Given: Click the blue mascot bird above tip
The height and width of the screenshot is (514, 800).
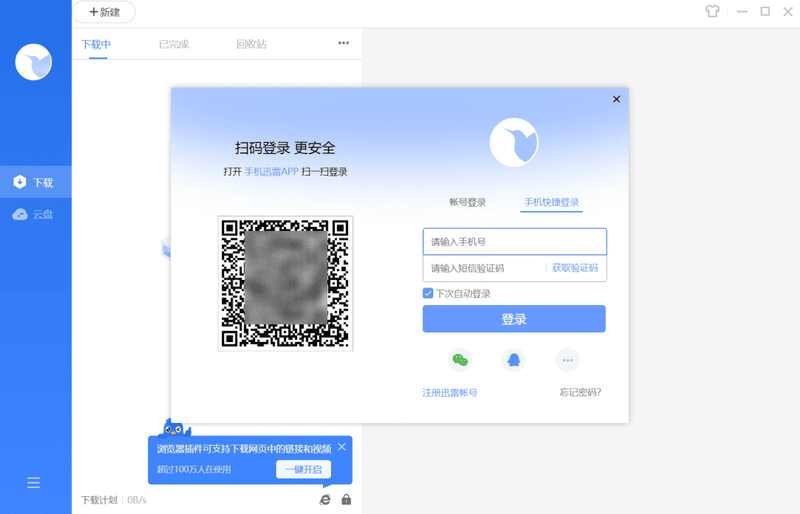Looking at the screenshot, I should 174,428.
